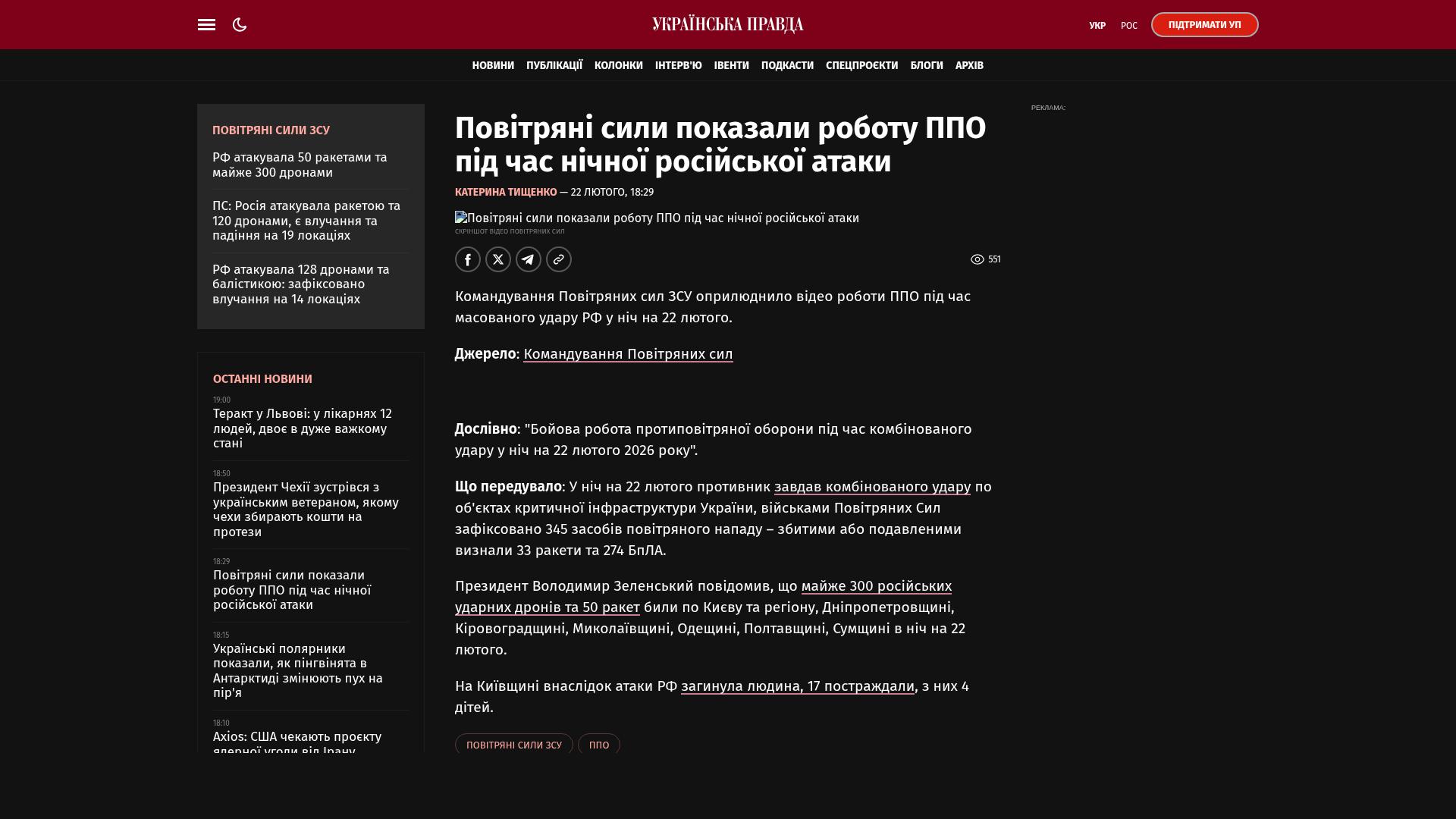Switch language to РОС
The width and height of the screenshot is (1456, 819).
1128,26
